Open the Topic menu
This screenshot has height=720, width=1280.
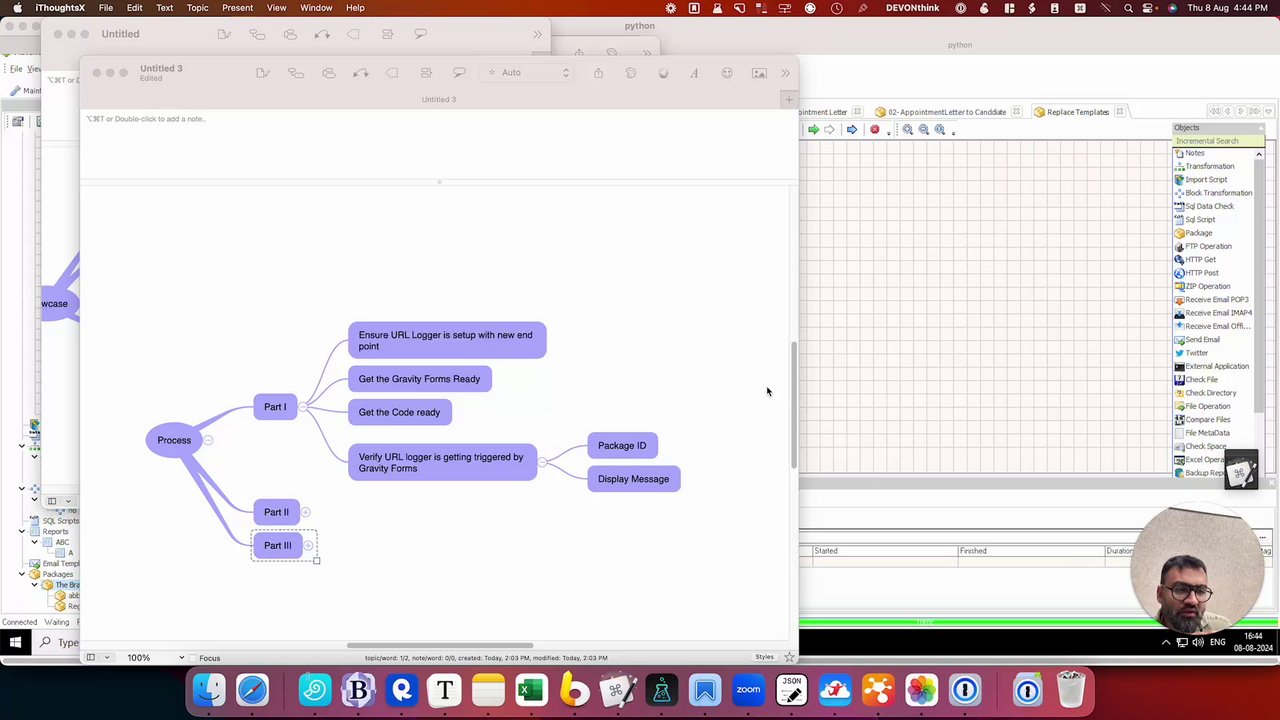197,8
